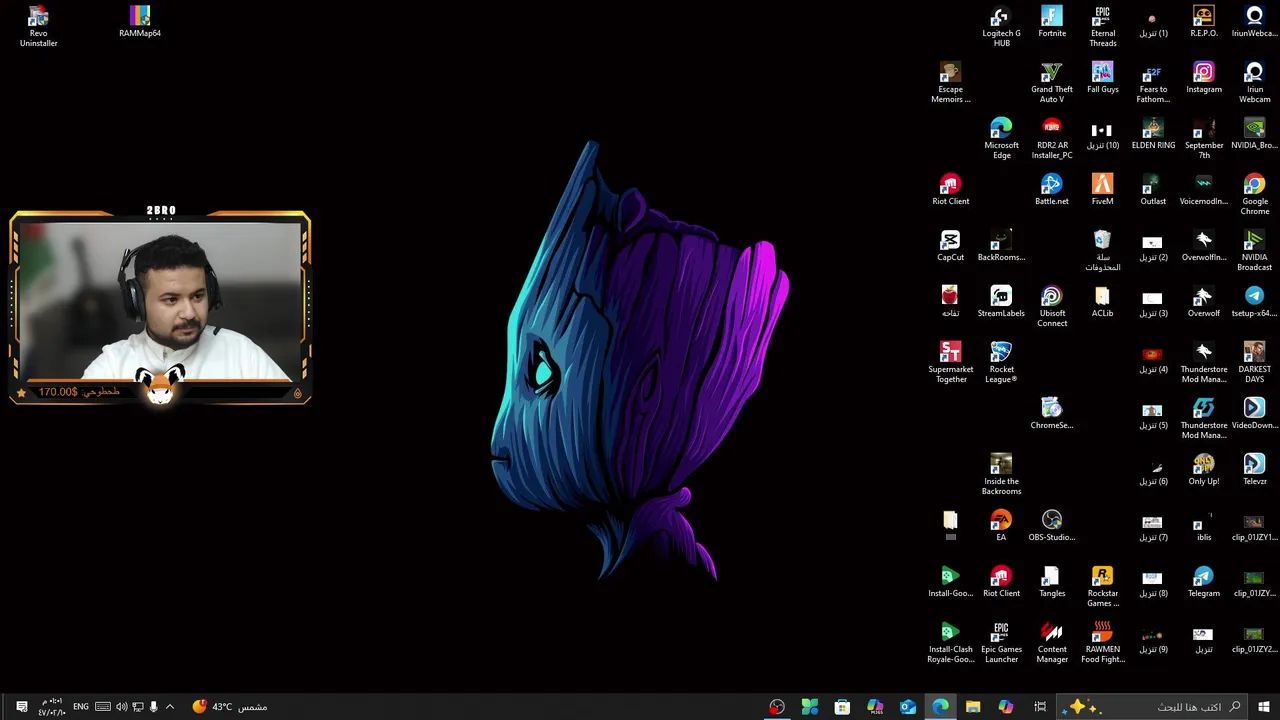The image size is (1280, 720).
Task: Launch Fortnite from the desktop
Action: [x=1052, y=22]
